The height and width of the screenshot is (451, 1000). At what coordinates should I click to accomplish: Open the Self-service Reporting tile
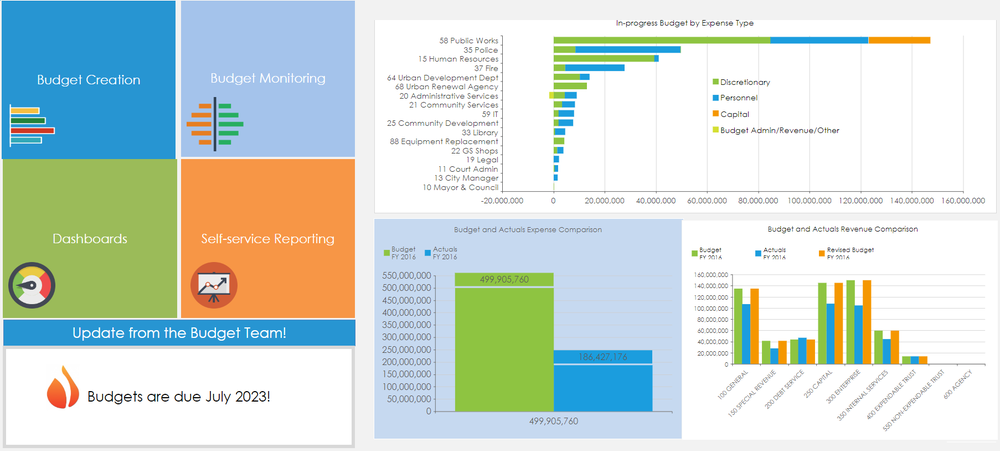click(x=268, y=239)
